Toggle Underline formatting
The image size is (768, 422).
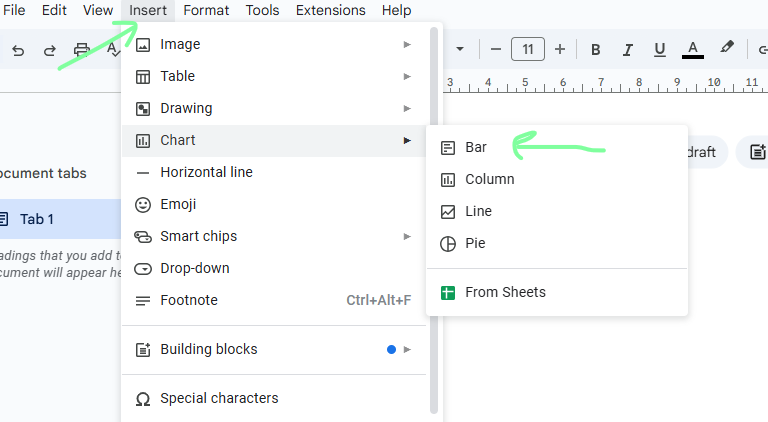(x=659, y=49)
